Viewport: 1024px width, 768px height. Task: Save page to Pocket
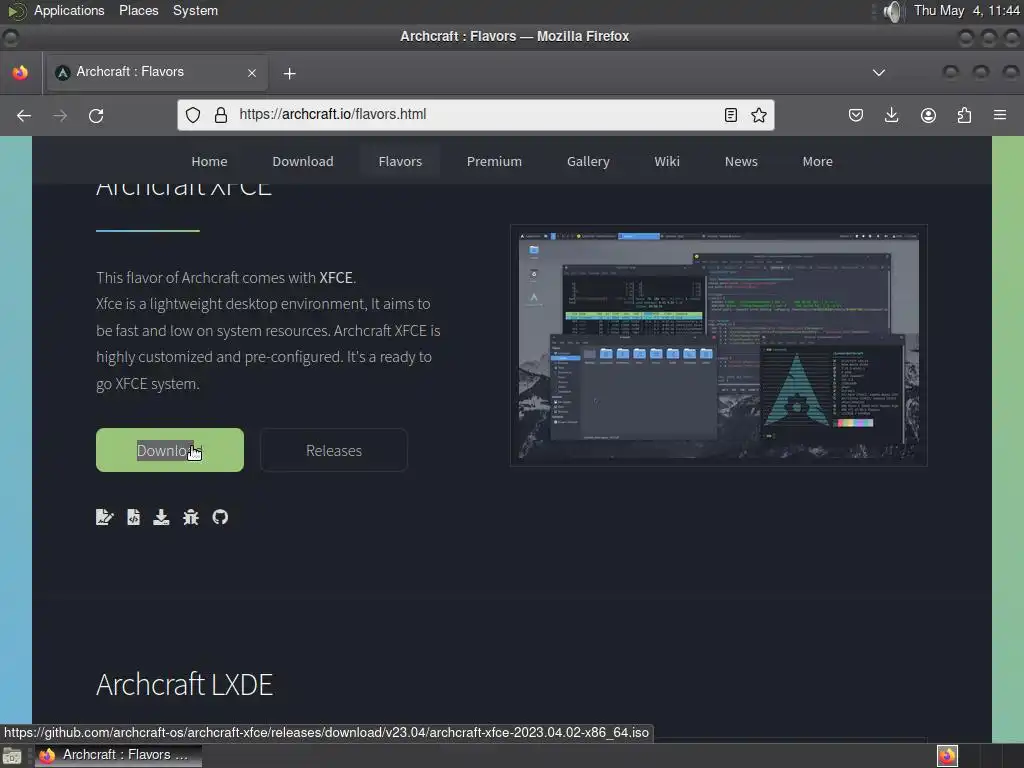click(x=856, y=116)
